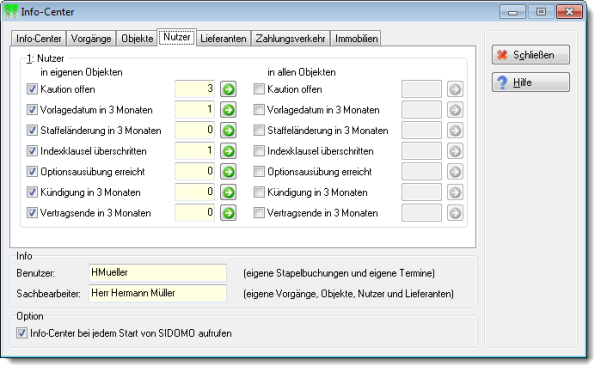
Task: Click text eigene Vorgänge, Objekte, Nutzer und Lieferanten
Action: click(x=349, y=294)
